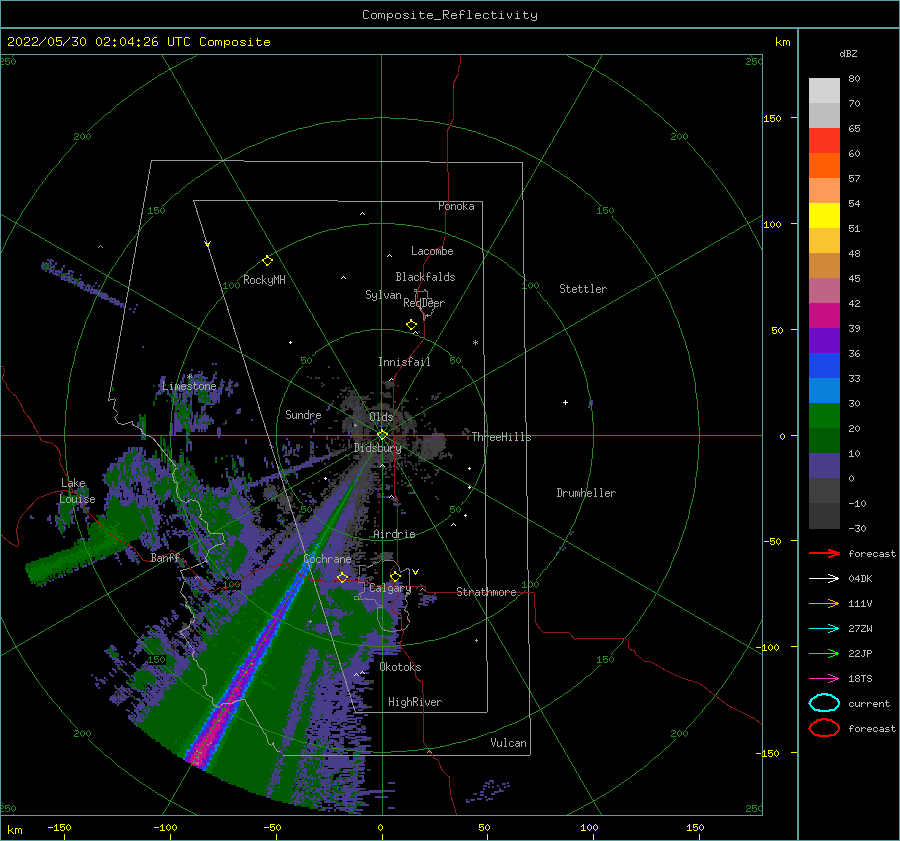Viewport: 900px width, 841px height.
Task: Click the Calgary city label
Action: (x=390, y=588)
